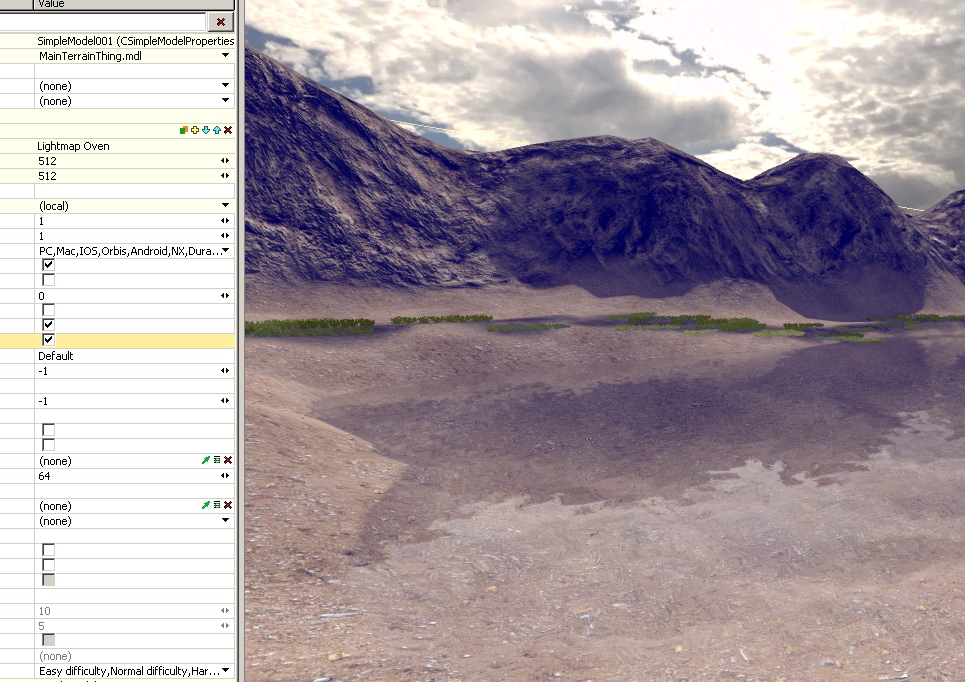This screenshot has width=965, height=682.
Task: Tick the empty checkbox just below the 0 value
Action: point(48,310)
